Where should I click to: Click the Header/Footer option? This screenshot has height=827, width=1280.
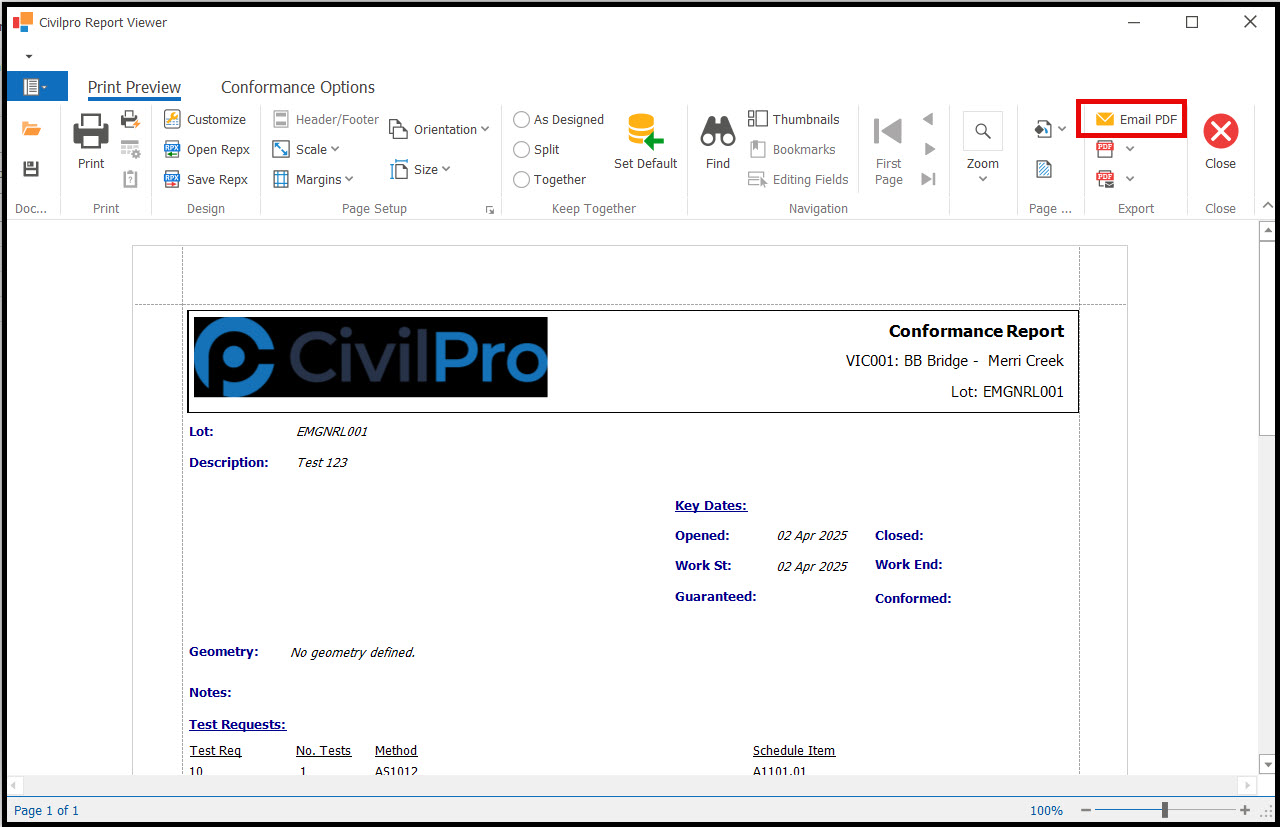[x=326, y=119]
